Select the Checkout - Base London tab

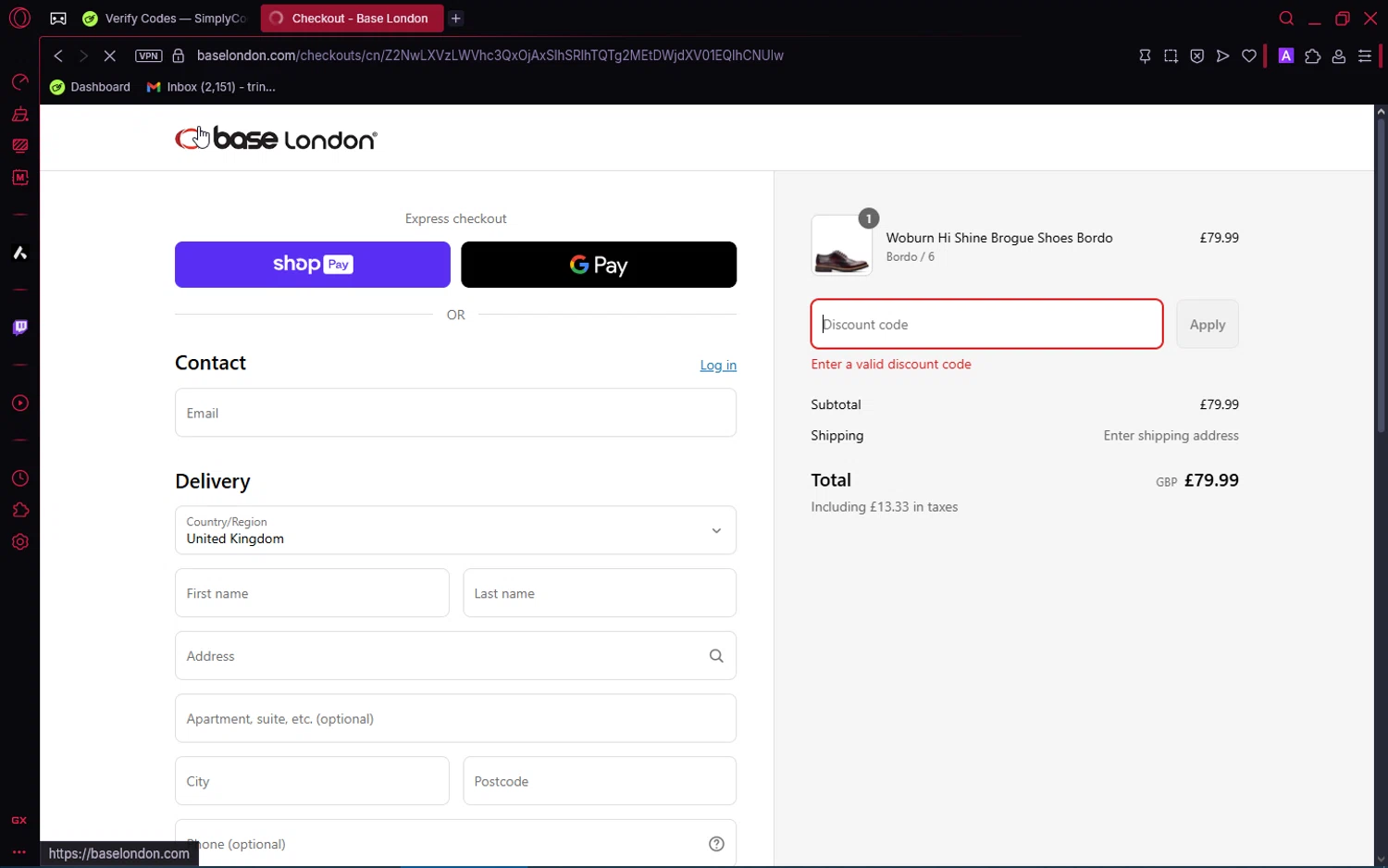[352, 19]
